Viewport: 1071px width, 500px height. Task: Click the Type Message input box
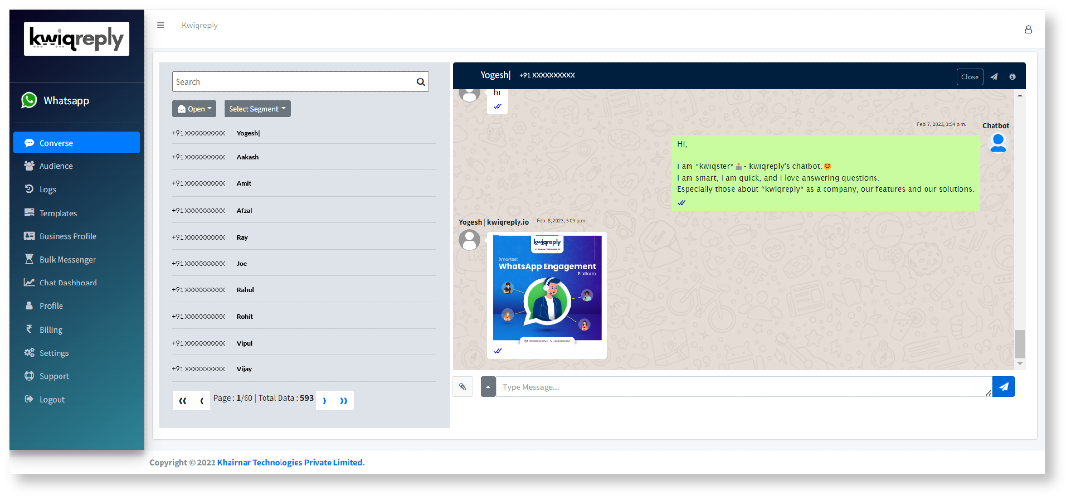[x=744, y=387]
